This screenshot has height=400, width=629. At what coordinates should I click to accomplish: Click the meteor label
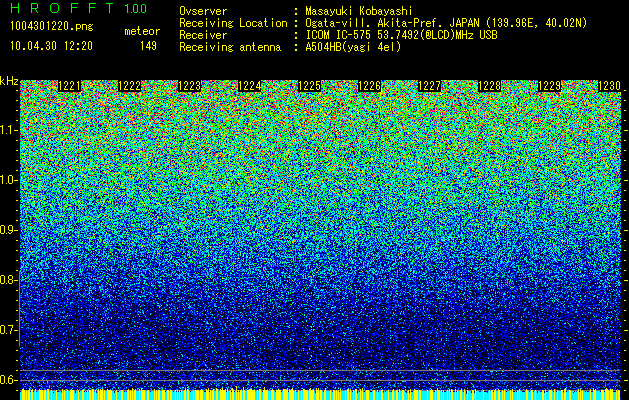pyautogui.click(x=142, y=31)
